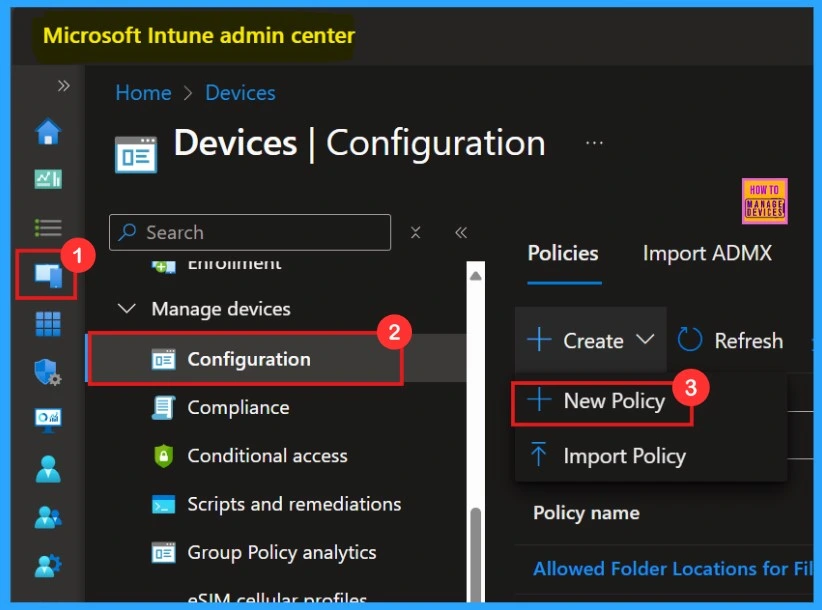Click Devices breadcrumb link

tap(240, 93)
